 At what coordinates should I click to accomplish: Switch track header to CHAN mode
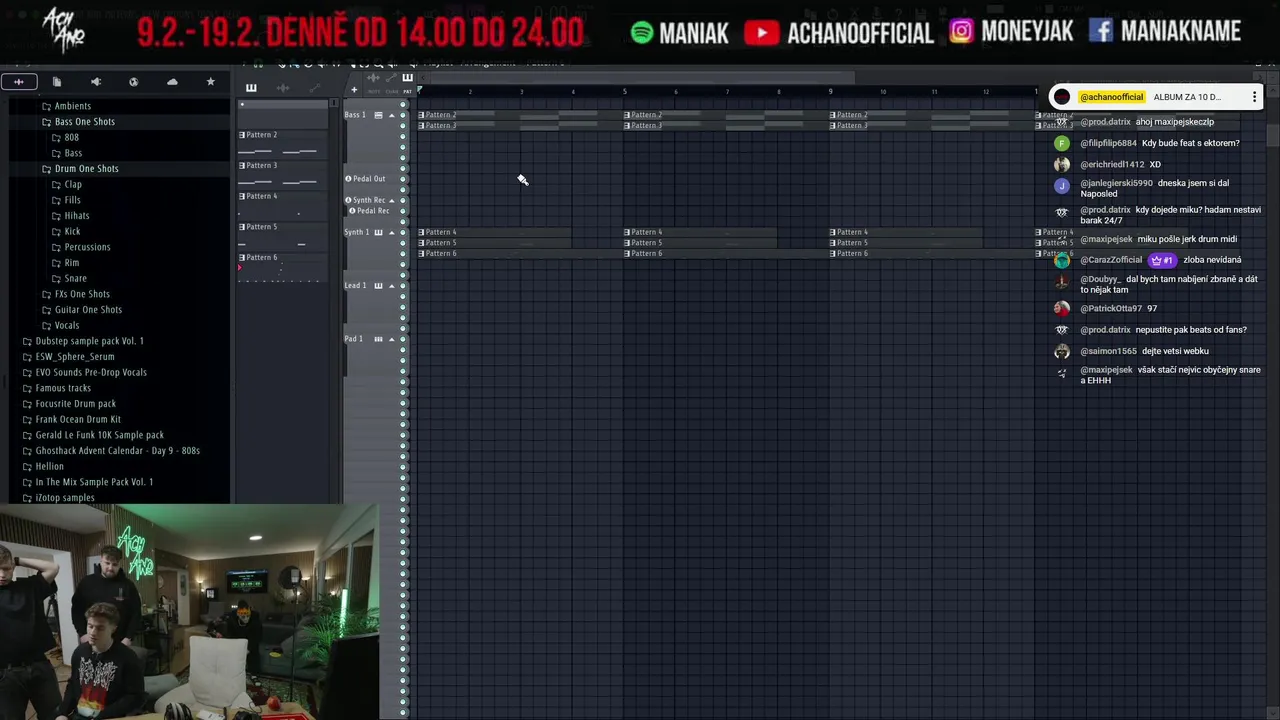(392, 91)
